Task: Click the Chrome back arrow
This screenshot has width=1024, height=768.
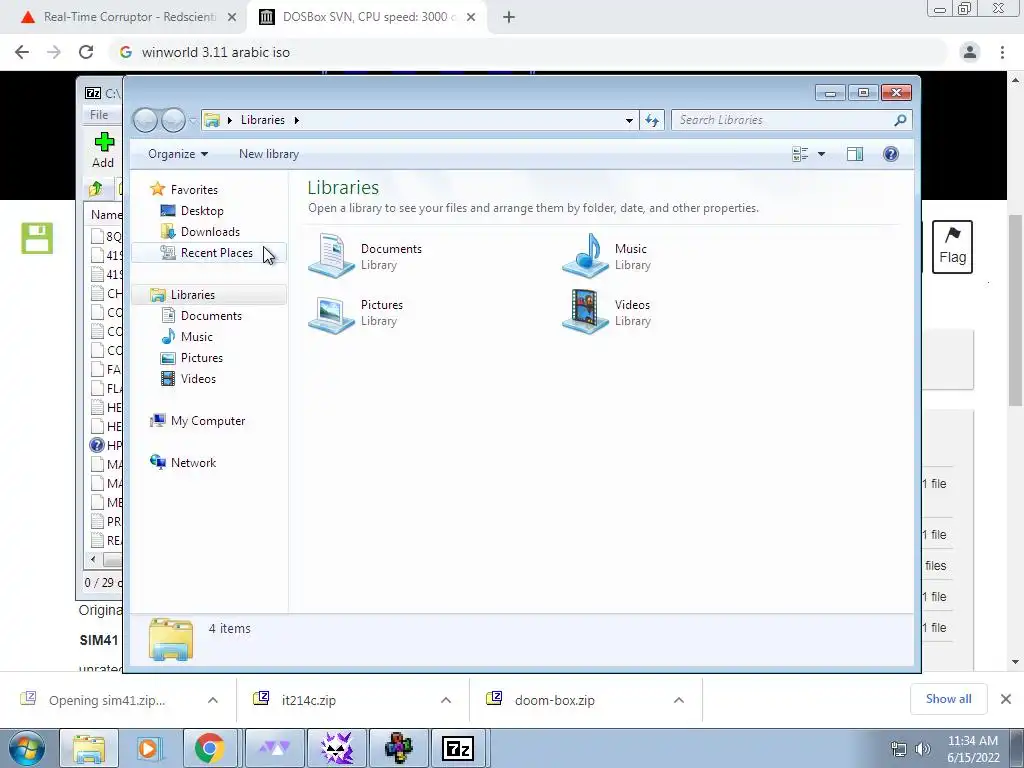Action: coord(22,52)
